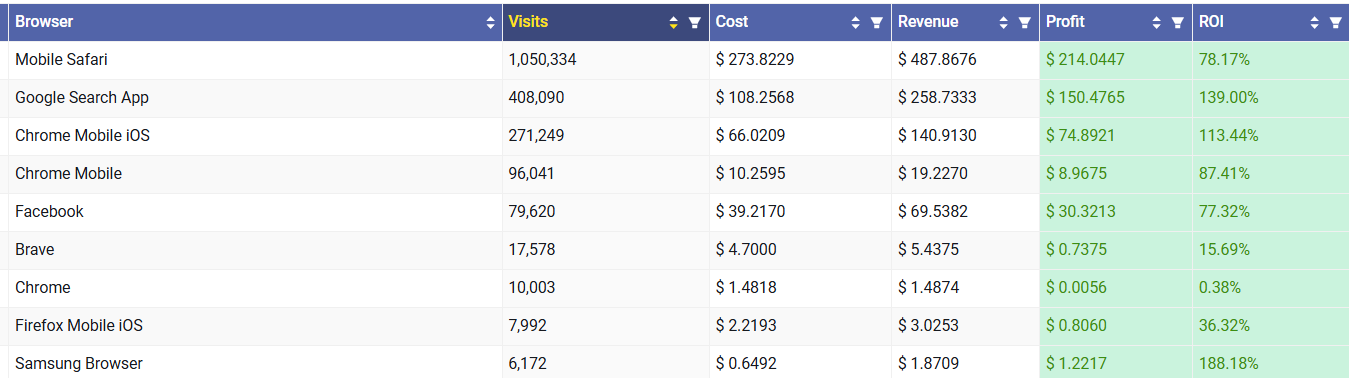This screenshot has height=378, width=1349.
Task: Click the cost value $ 39.2170
Action: [751, 212]
